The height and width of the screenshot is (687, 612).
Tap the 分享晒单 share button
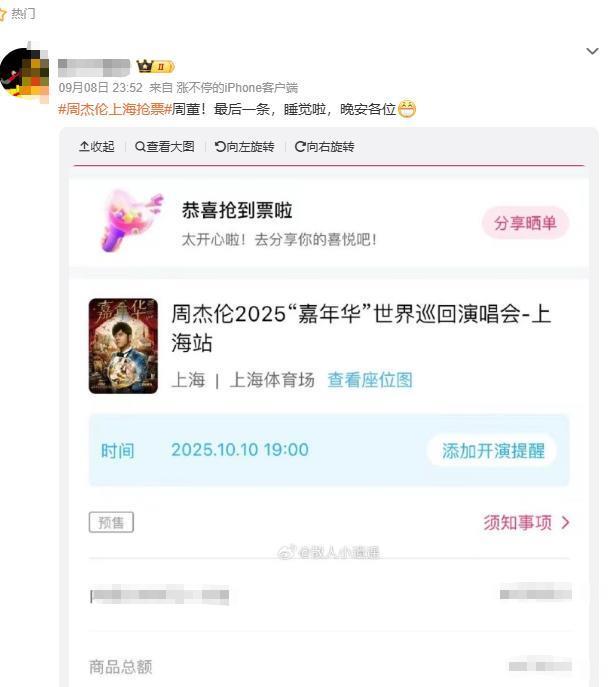[x=525, y=223]
